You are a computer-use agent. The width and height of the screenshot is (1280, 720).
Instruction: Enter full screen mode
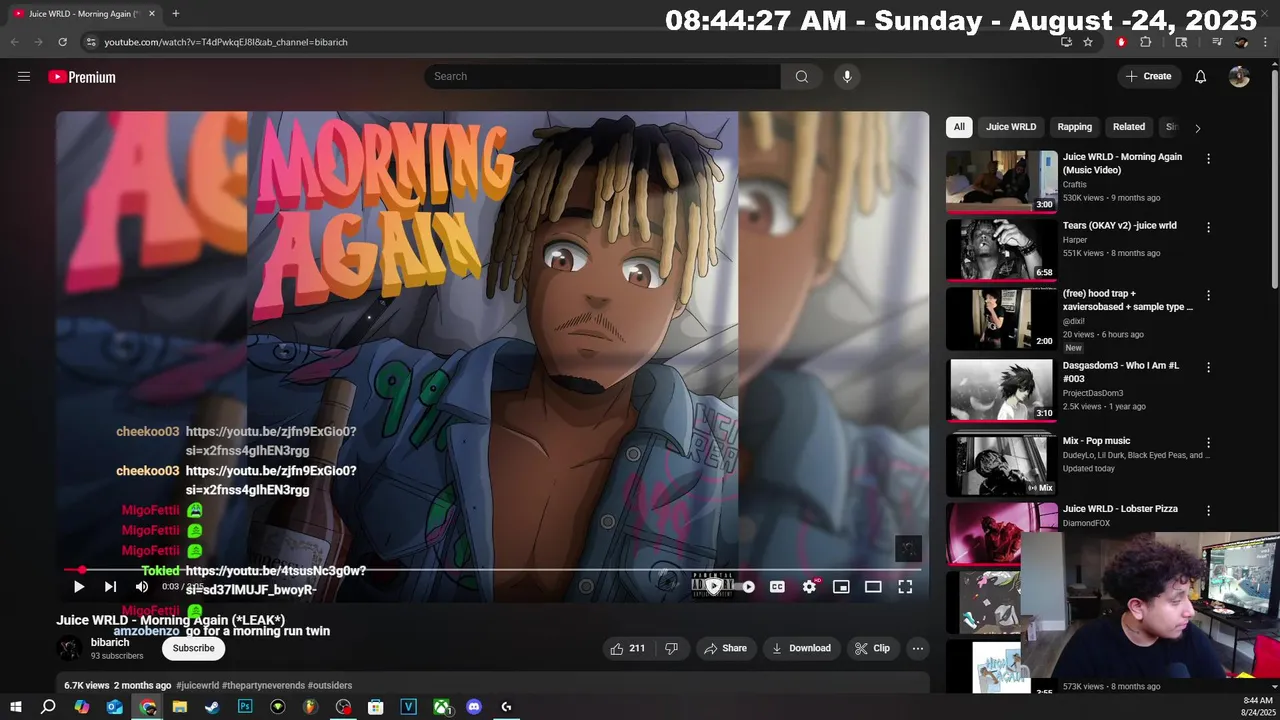905,587
